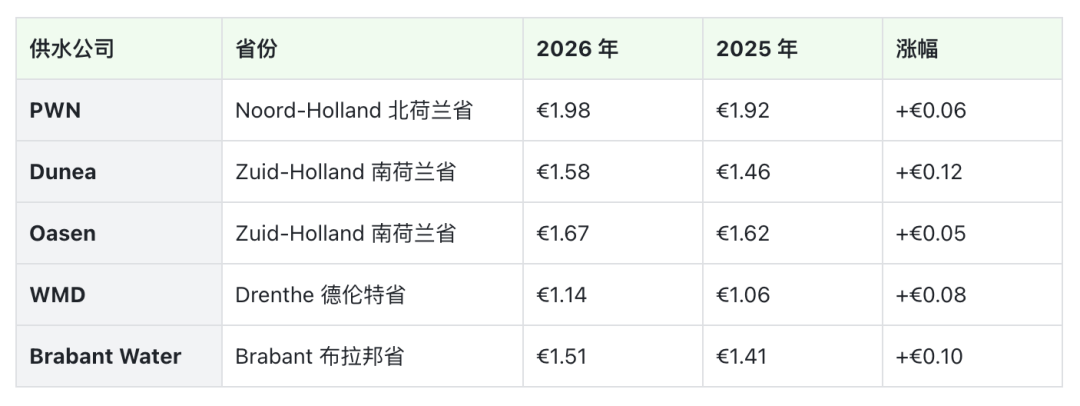Image resolution: width=1080 pixels, height=406 pixels.
Task: Select the 2025 年 header cell
Action: coord(757,49)
